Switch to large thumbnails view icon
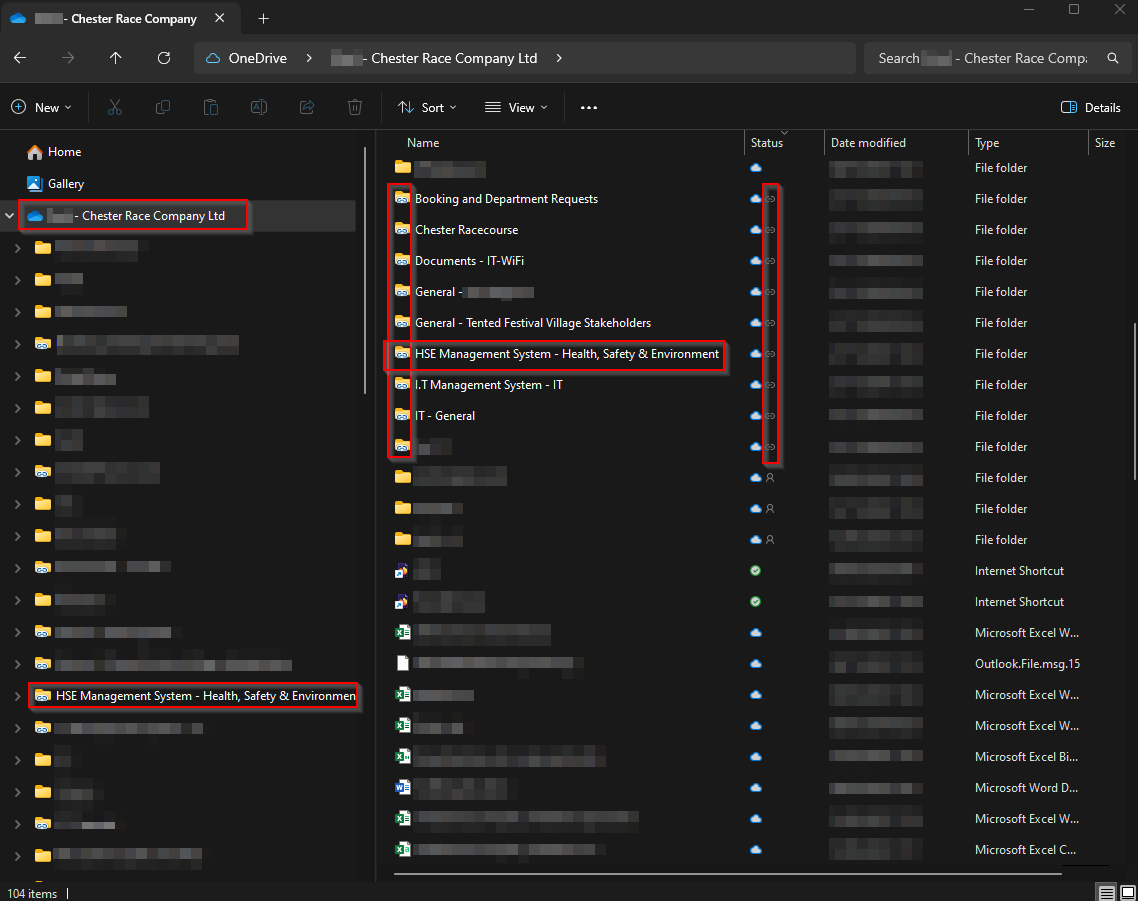The width and height of the screenshot is (1138, 901). 1127,892
